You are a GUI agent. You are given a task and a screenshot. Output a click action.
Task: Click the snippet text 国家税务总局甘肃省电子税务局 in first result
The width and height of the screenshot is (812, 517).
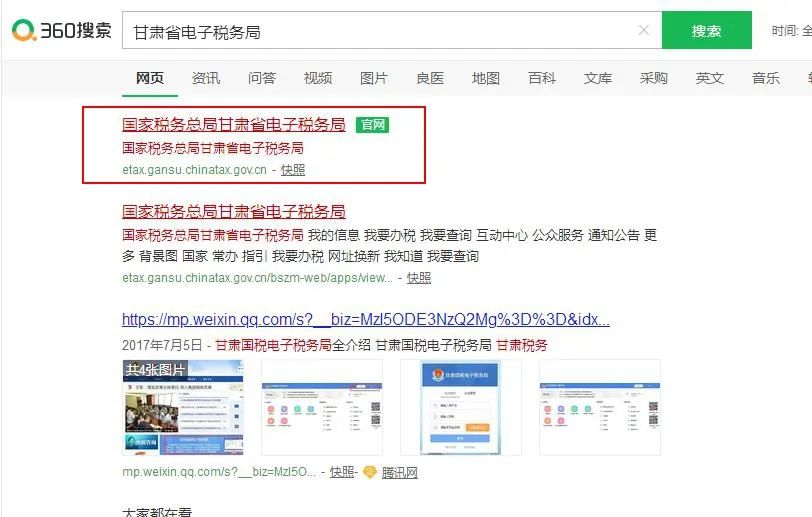pyautogui.click(x=213, y=148)
